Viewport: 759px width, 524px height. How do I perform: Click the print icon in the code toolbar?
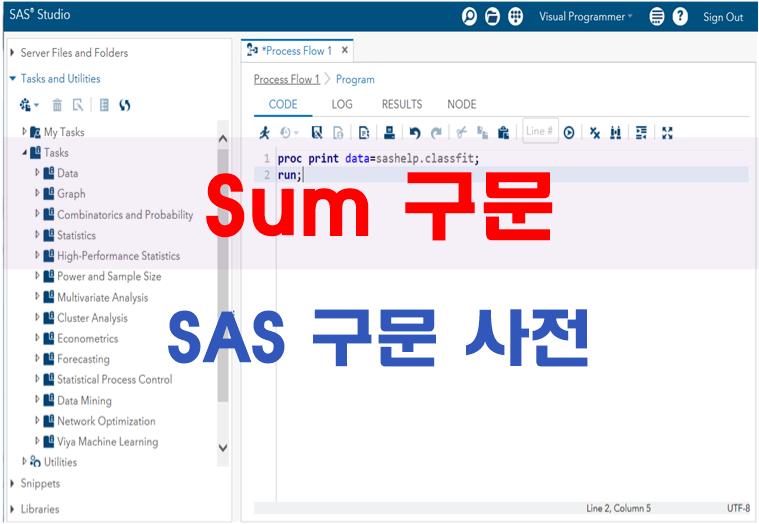[389, 132]
